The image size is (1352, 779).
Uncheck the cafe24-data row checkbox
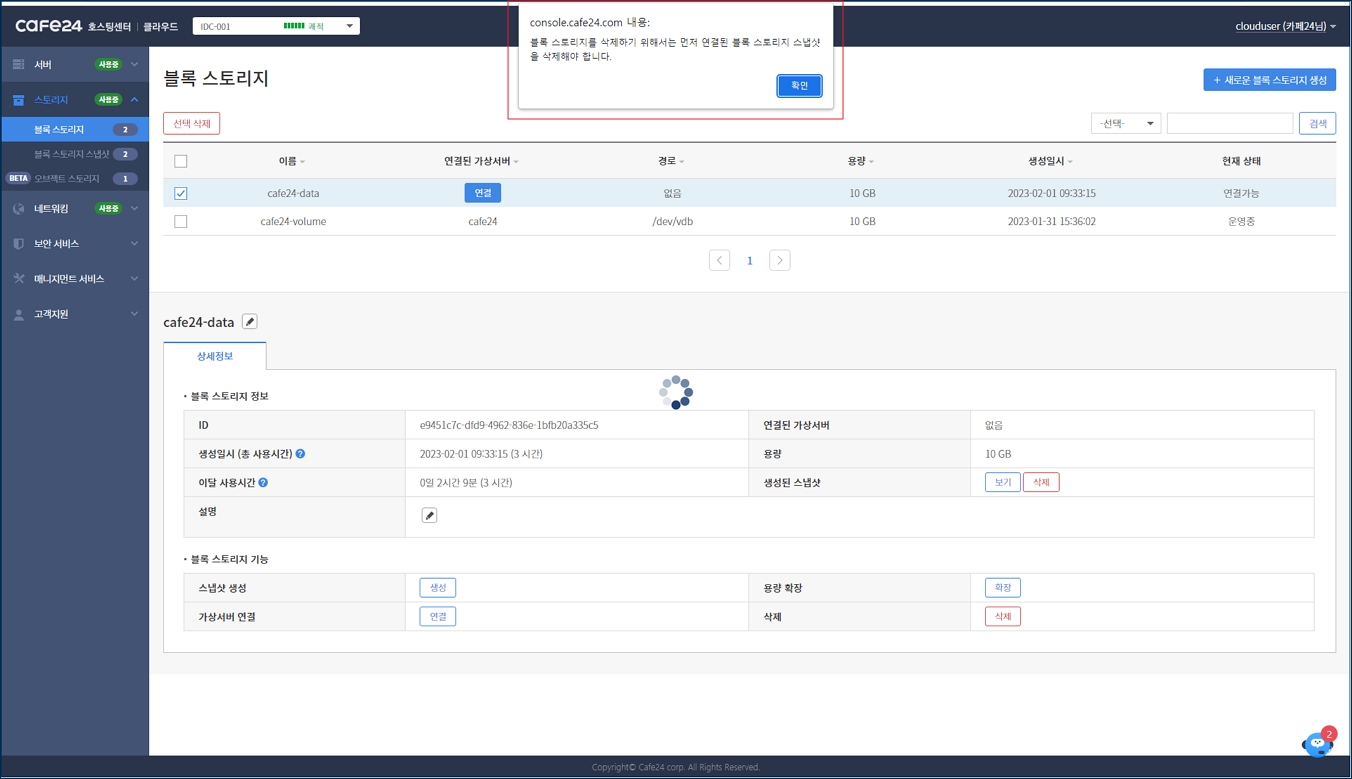[181, 194]
